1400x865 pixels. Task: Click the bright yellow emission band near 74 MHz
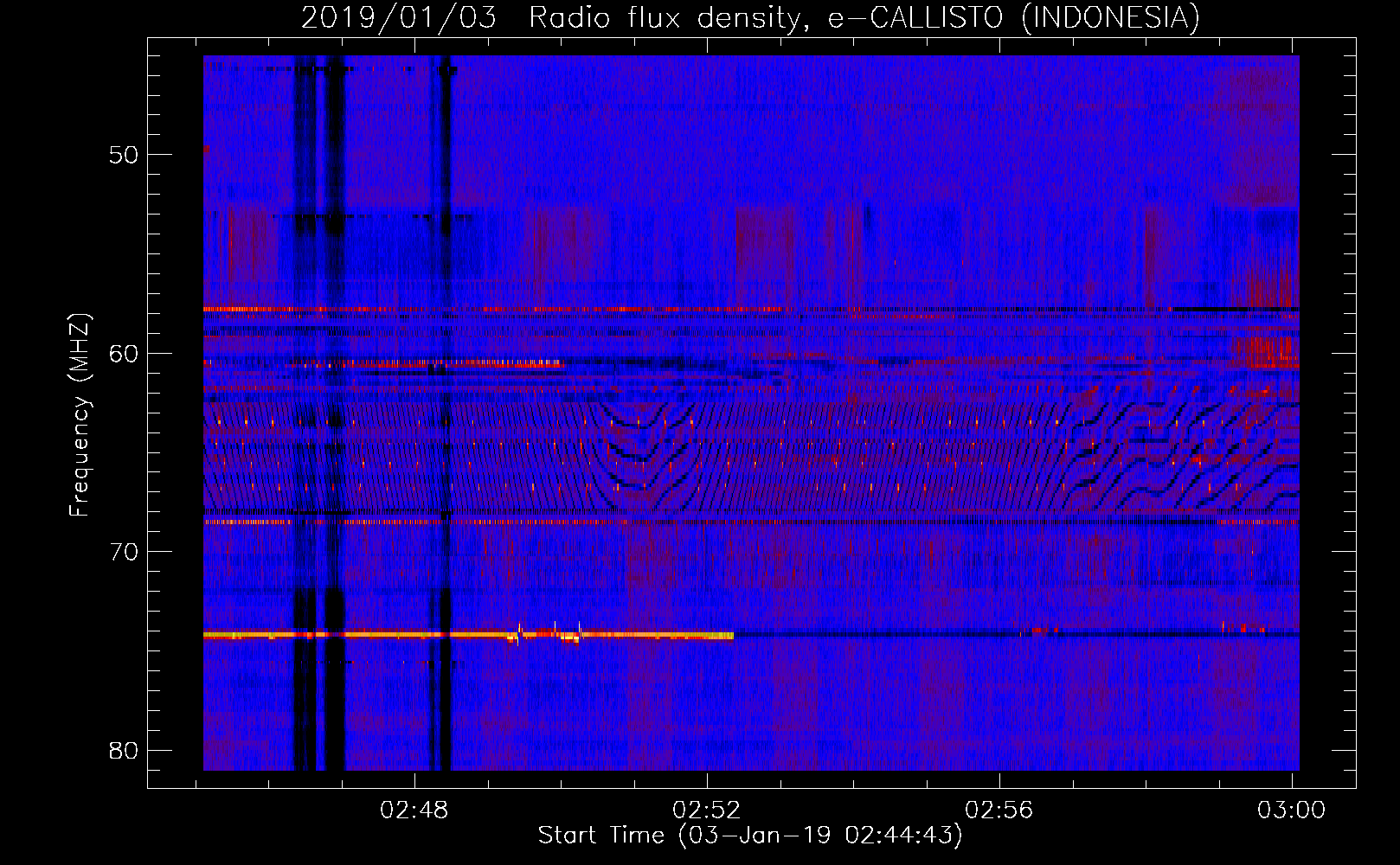tap(468, 635)
